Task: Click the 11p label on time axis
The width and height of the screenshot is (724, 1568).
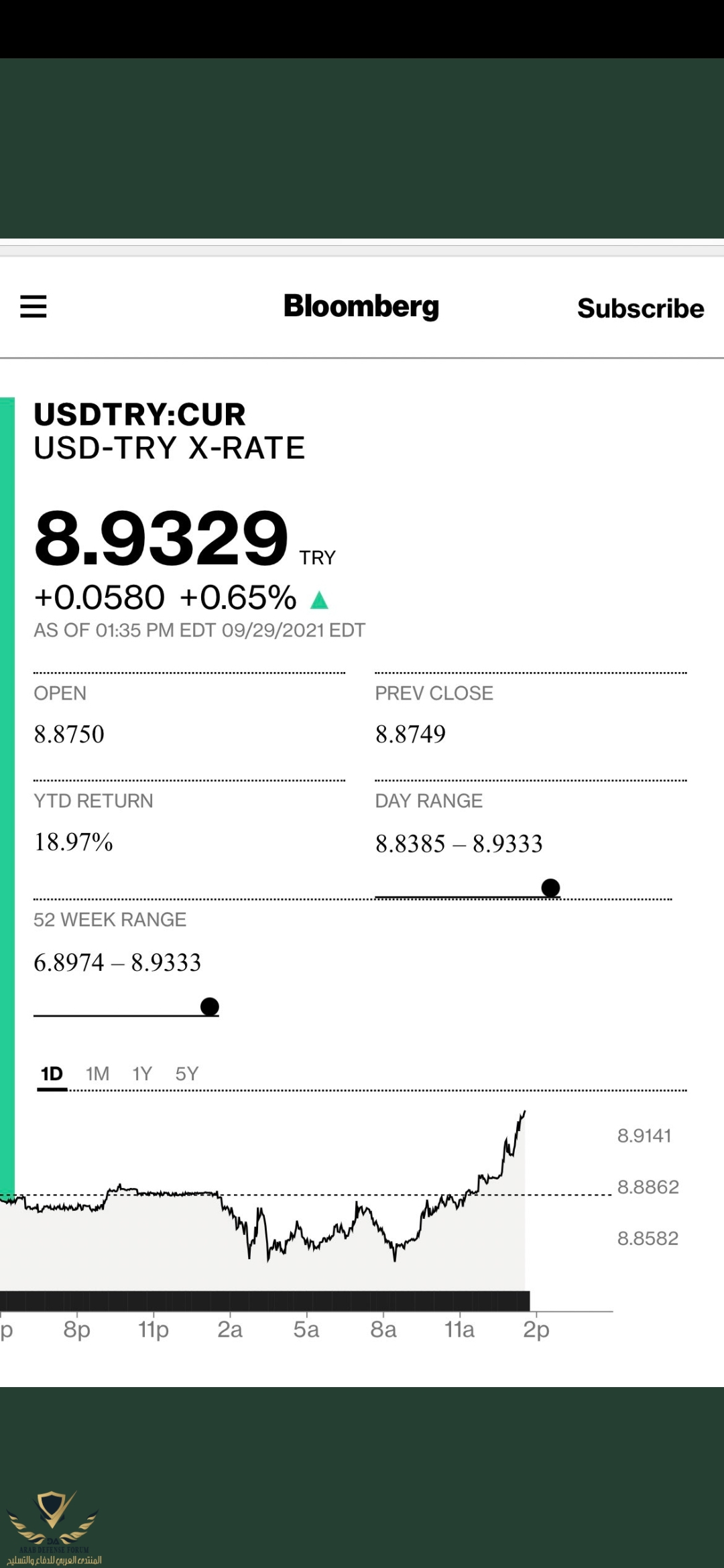Action: click(x=154, y=1329)
